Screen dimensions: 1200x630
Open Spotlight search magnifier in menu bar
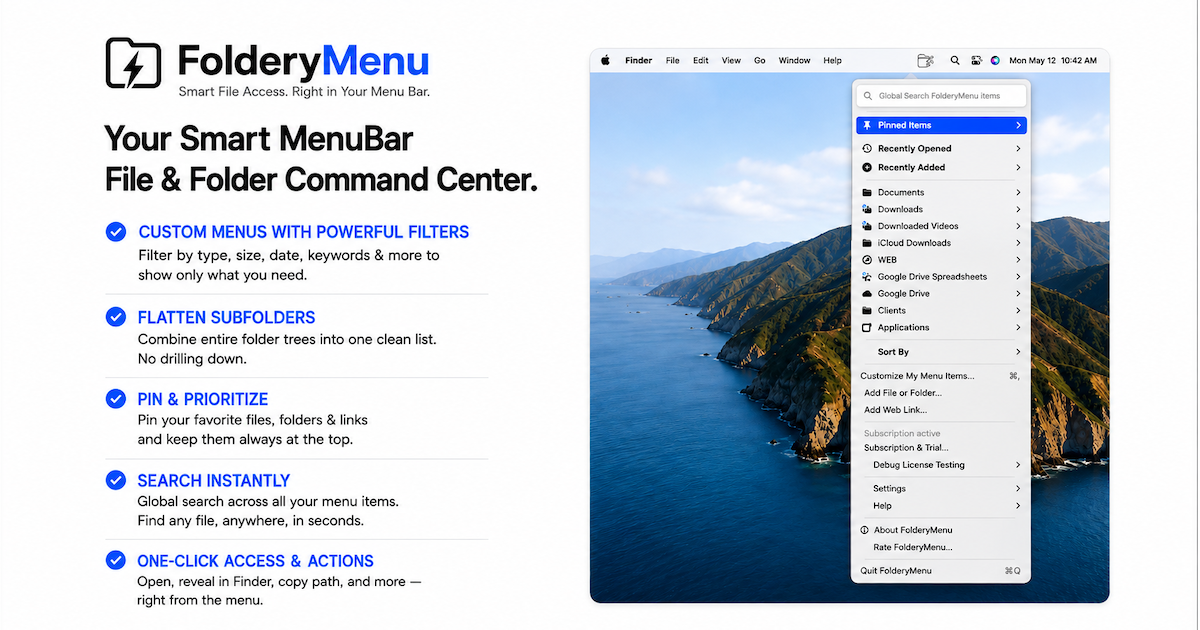tap(955, 60)
